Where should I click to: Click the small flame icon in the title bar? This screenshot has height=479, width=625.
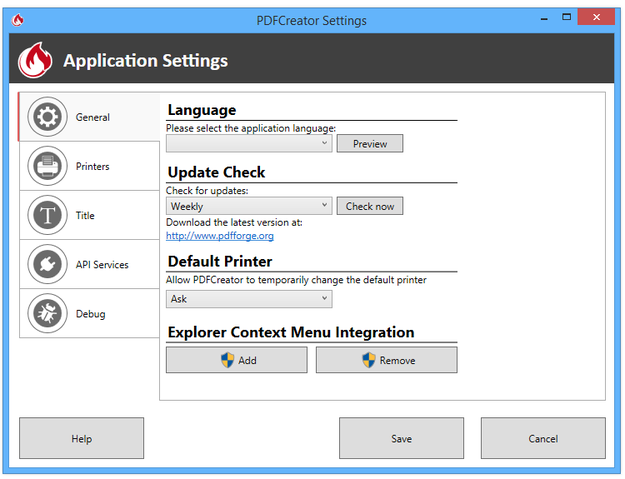(18, 20)
